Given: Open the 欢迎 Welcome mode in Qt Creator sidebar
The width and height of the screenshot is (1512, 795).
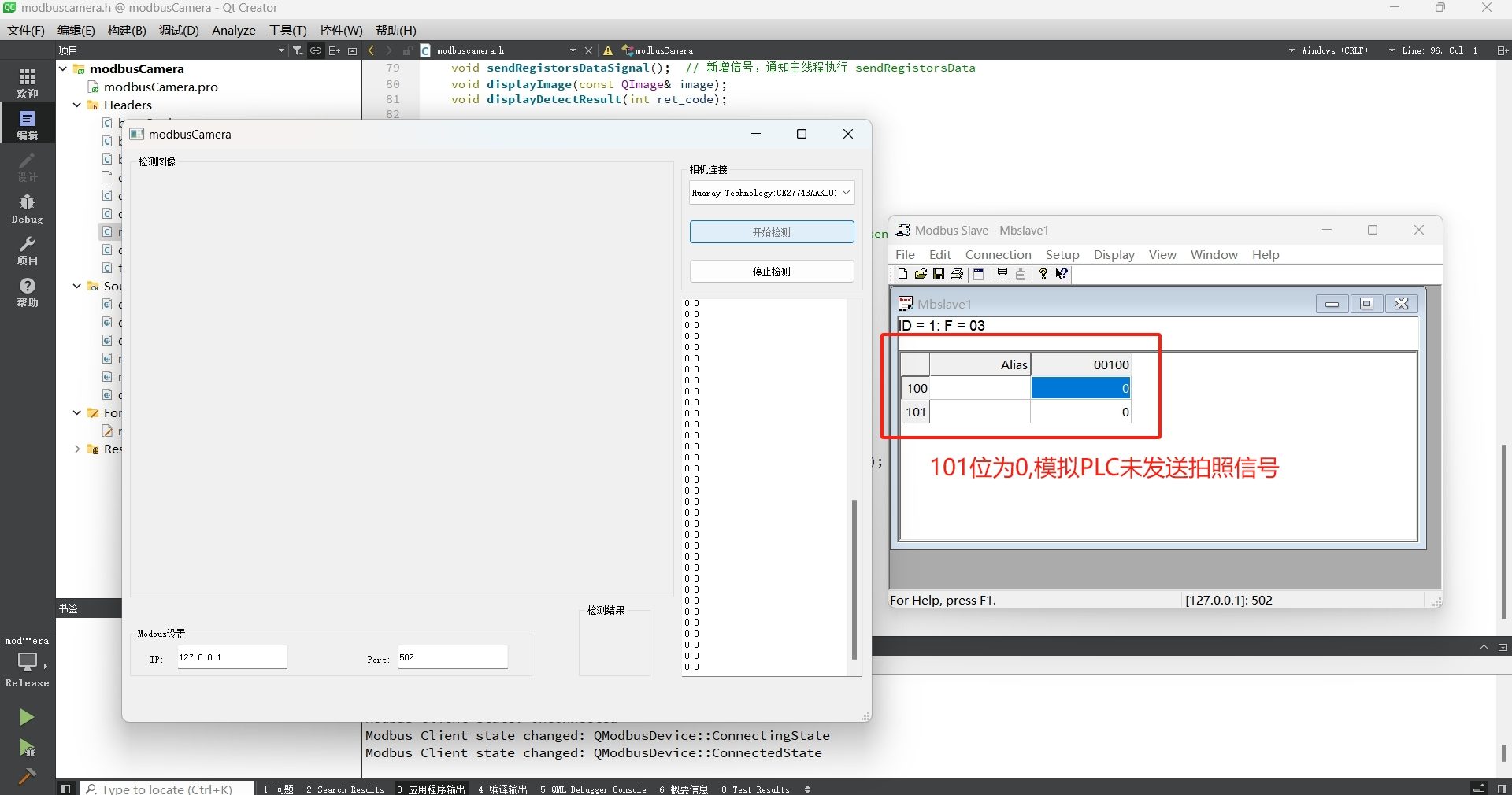Looking at the screenshot, I should pyautogui.click(x=28, y=83).
